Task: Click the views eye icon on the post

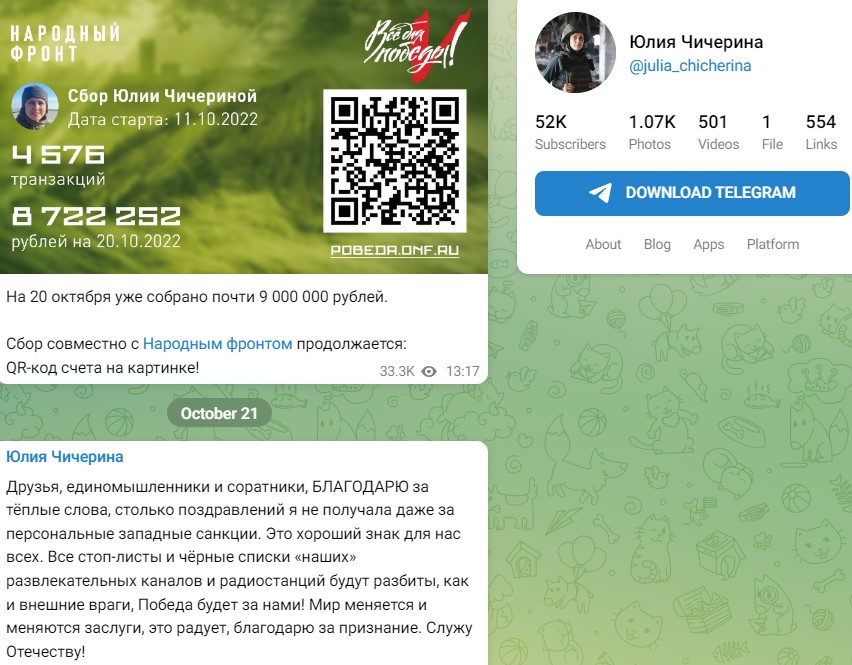Action: (x=429, y=372)
